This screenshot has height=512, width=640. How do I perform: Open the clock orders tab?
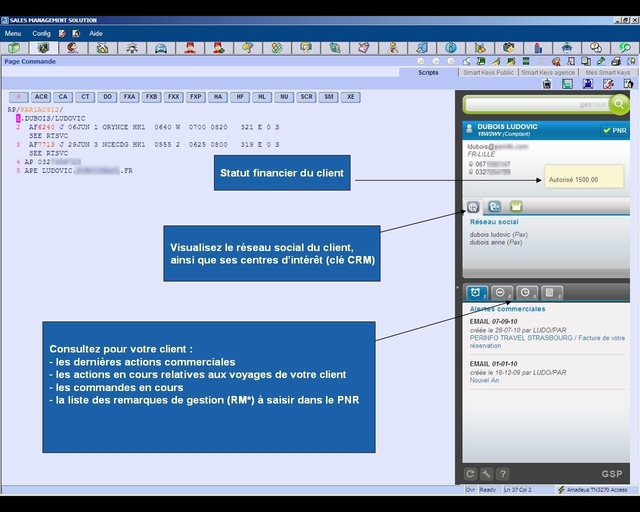526,293
